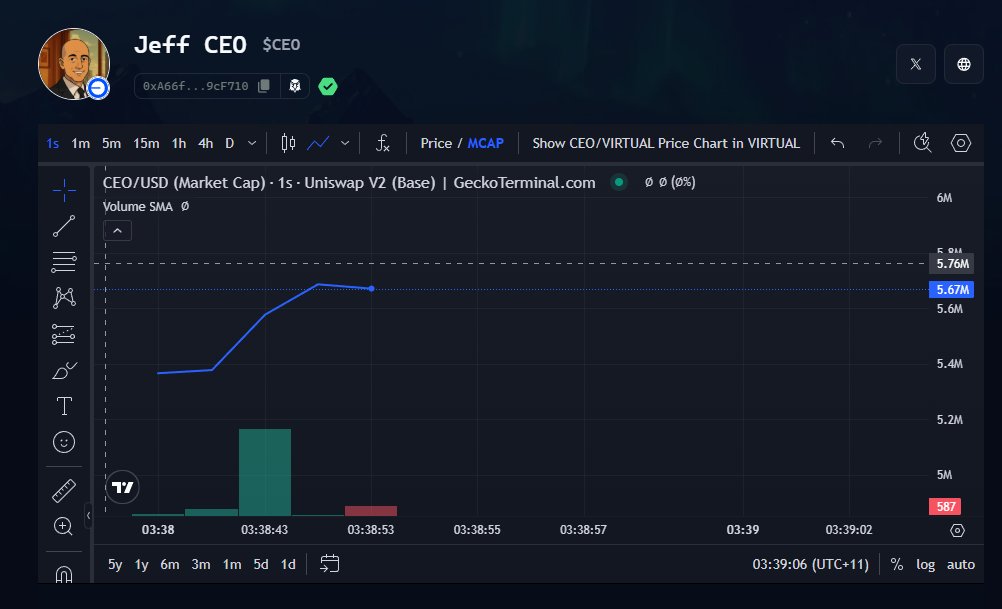Expand the chart style dropdown arrow
This screenshot has height=609, width=1002.
[345, 143]
